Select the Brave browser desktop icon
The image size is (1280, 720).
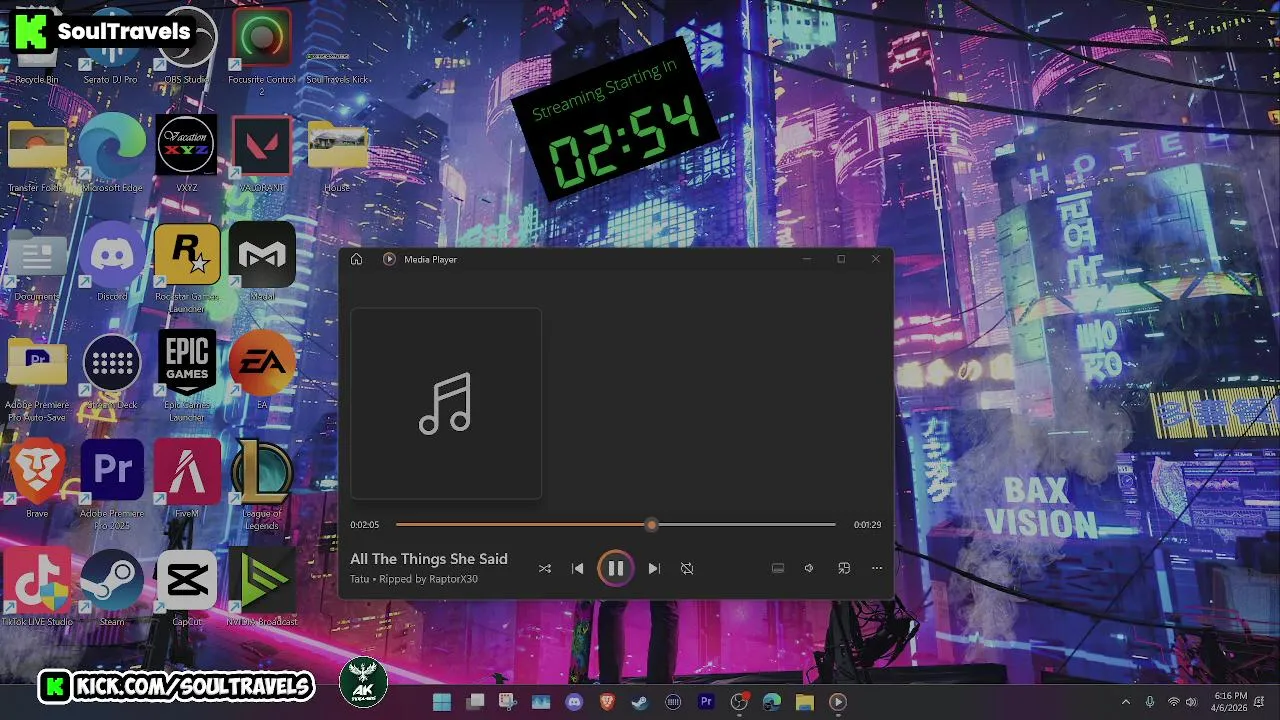pyautogui.click(x=37, y=479)
